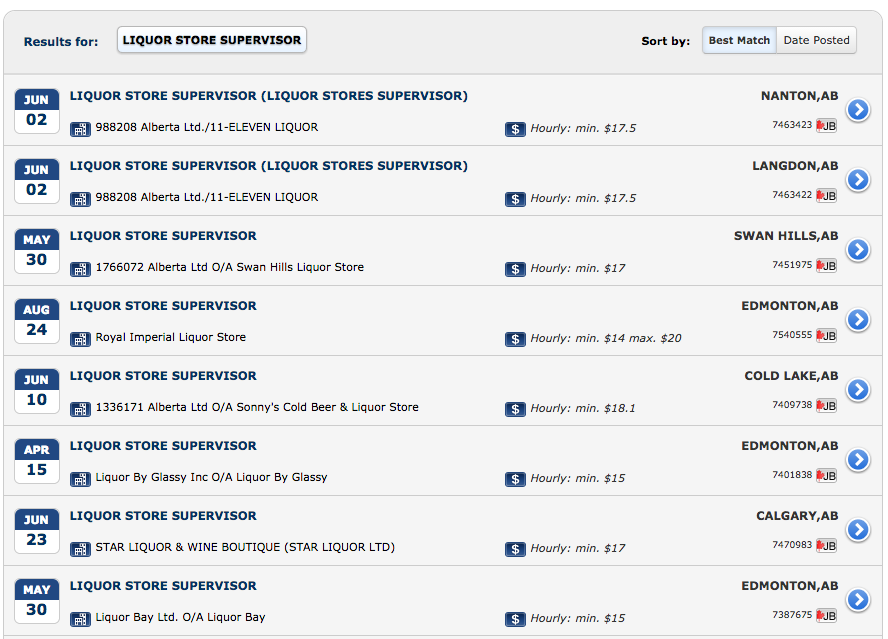Expand details for the Liquor By Glassy posting
888x639 pixels.
(x=858, y=460)
